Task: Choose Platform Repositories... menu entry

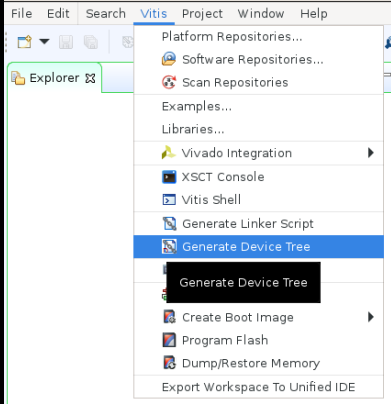Action: point(258,37)
